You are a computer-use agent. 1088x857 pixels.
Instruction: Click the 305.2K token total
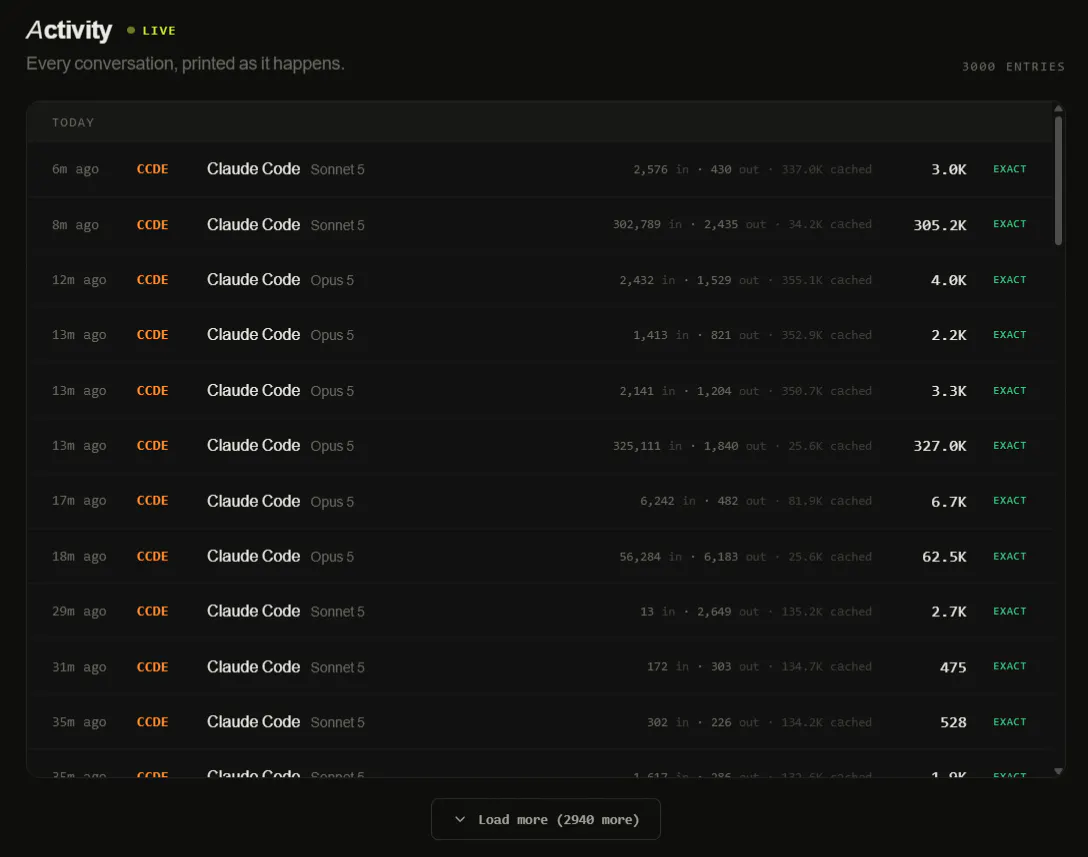tap(940, 225)
